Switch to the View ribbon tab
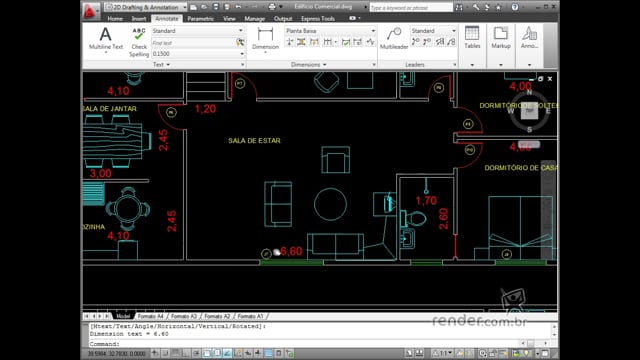Screen dimensions: 640x360 coord(229,18)
